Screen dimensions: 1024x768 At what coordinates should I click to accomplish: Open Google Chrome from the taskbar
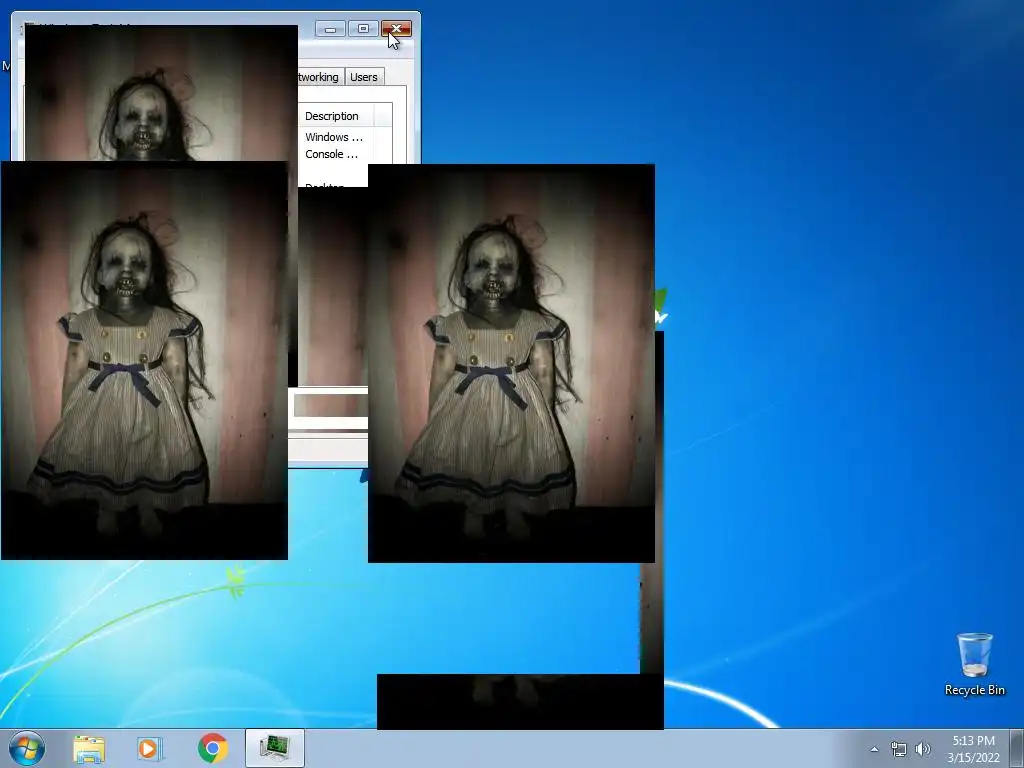[x=213, y=748]
